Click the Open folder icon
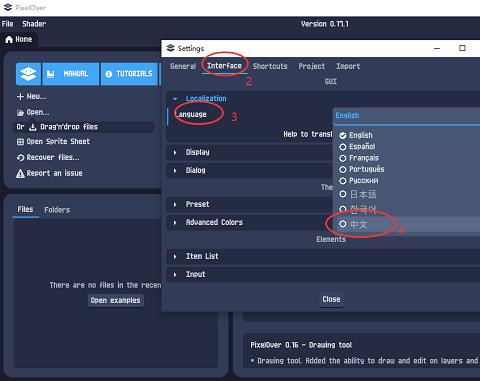Screen dimensions: 480x381 point(20,112)
